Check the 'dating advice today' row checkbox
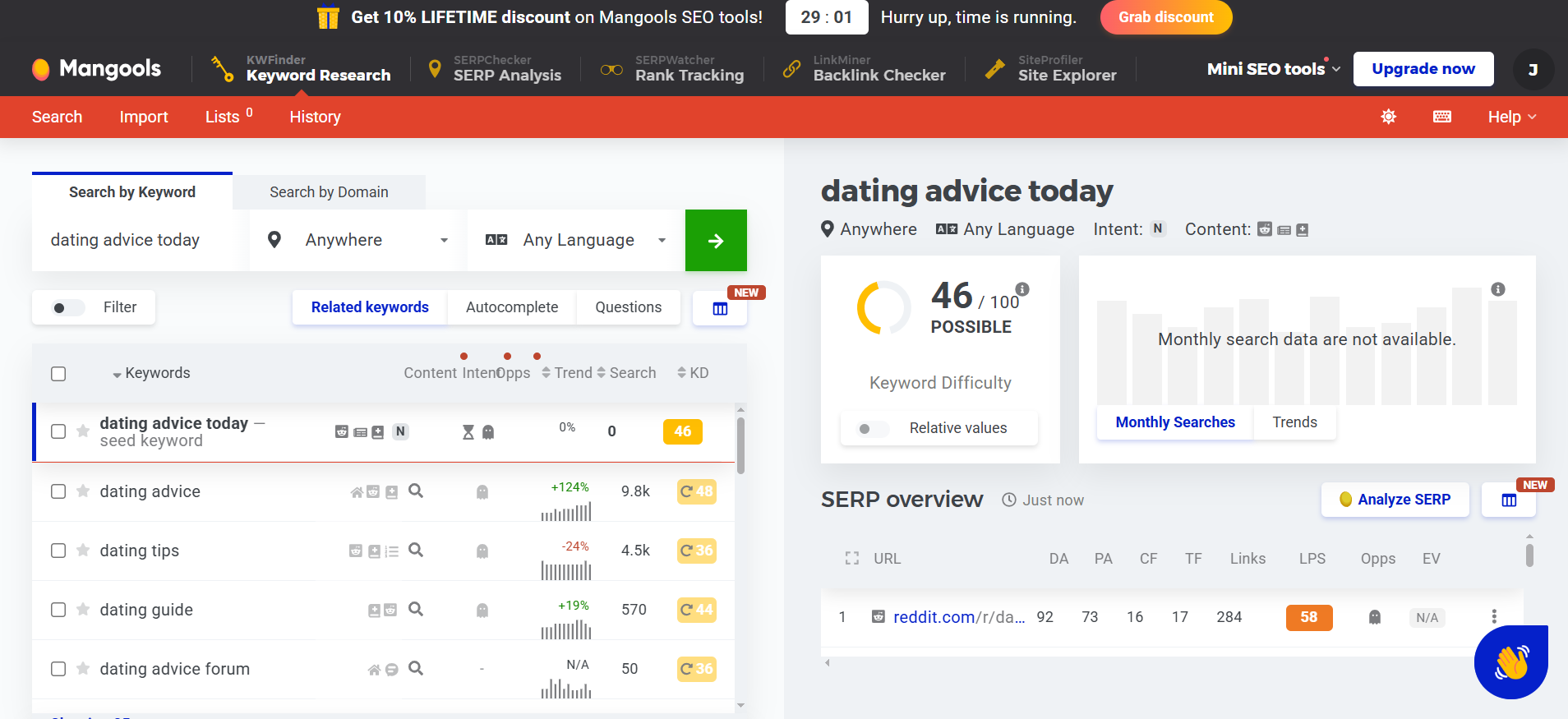1568x719 pixels. coord(58,431)
